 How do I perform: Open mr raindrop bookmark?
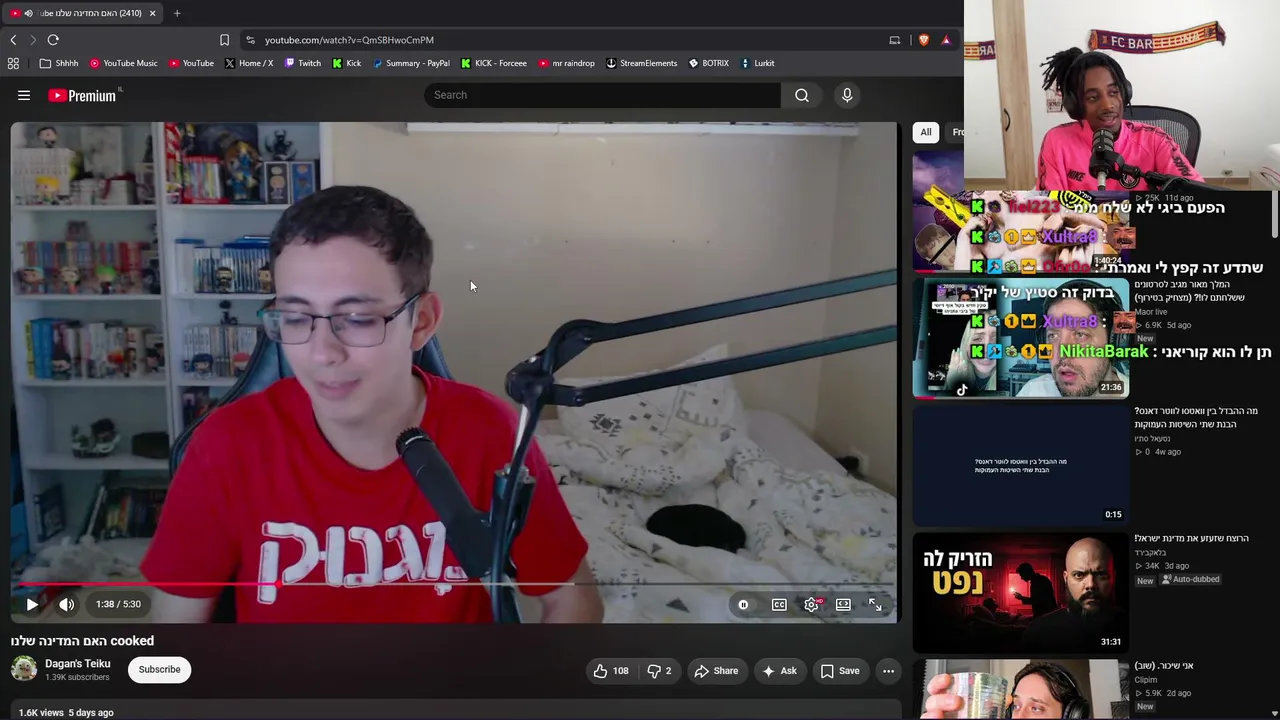(x=567, y=63)
